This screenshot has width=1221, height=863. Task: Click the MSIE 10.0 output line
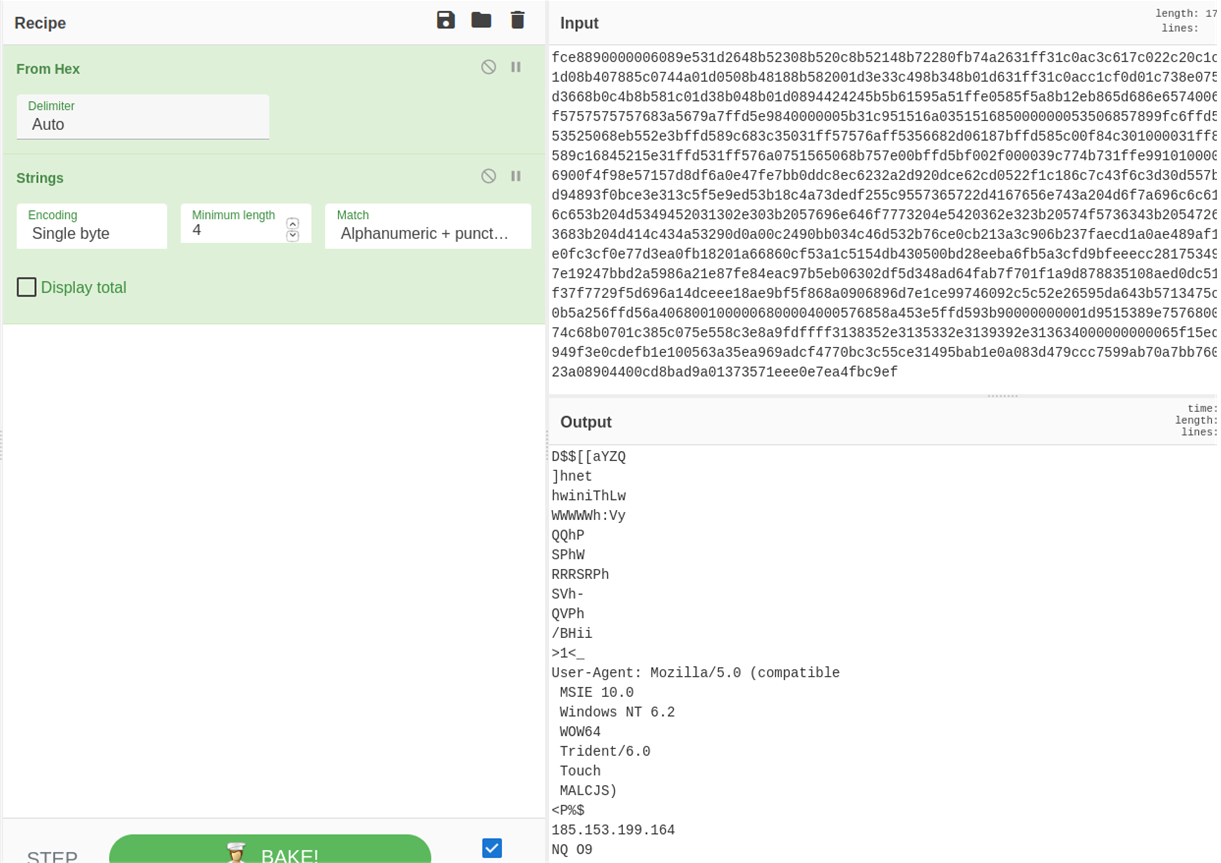click(596, 692)
